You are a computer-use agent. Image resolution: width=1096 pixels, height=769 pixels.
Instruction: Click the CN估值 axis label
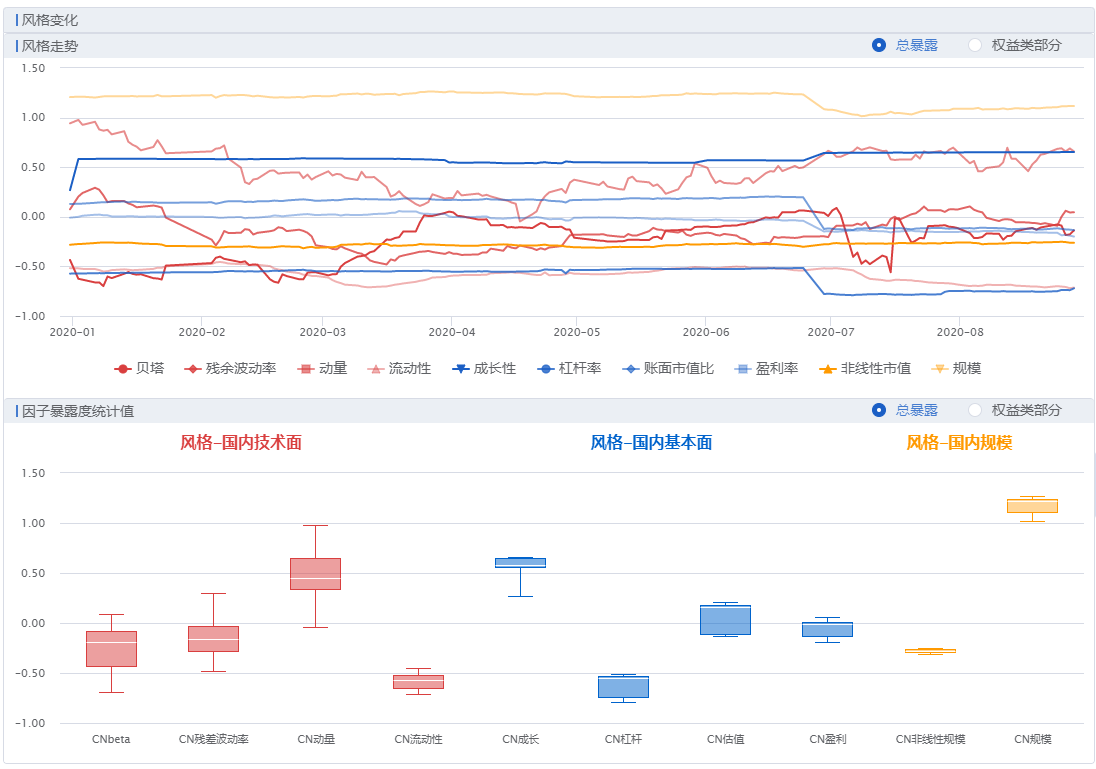point(725,739)
